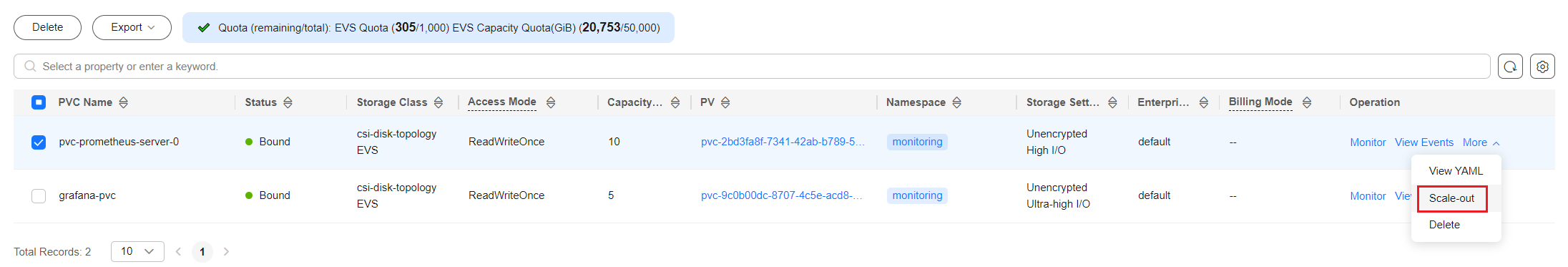Open the pvc-2bd3fa8f PV link
Viewport: 1568px width, 267px height.
783,142
